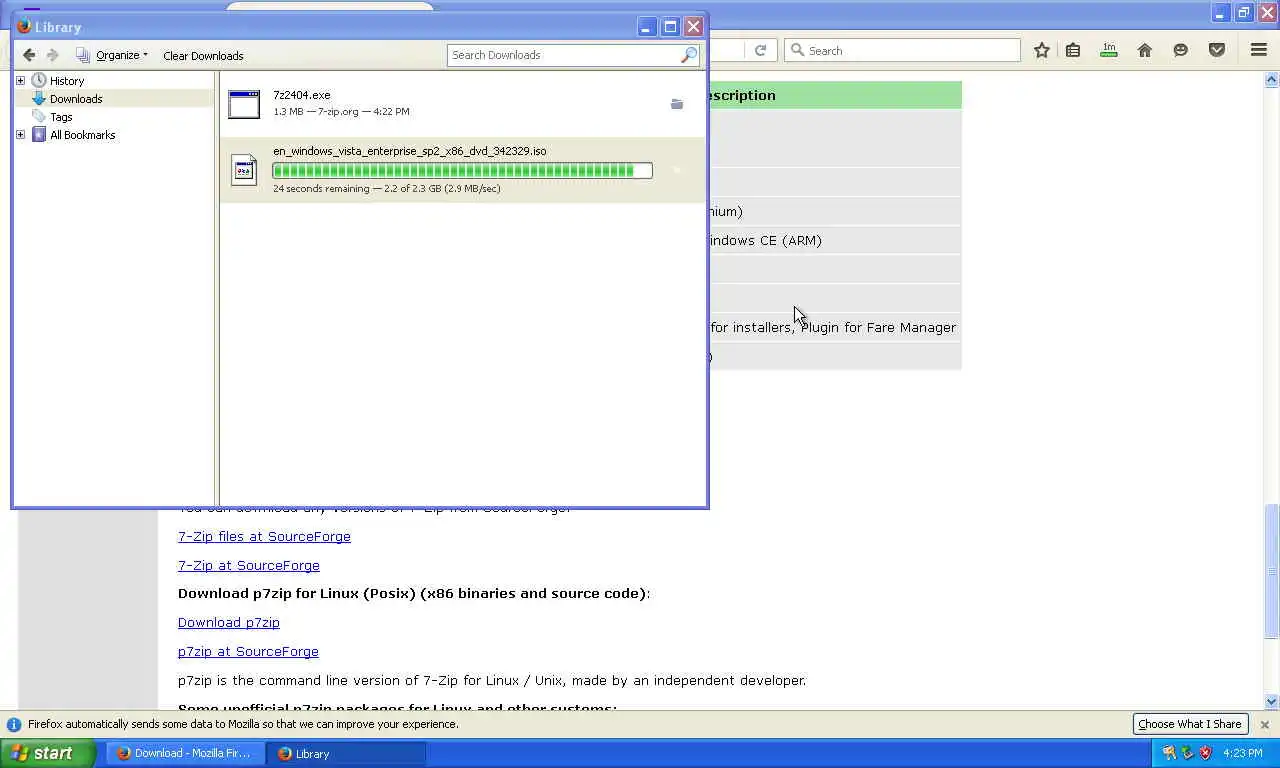Image resolution: width=1280 pixels, height=768 pixels.
Task: Switch to Library taskbar item
Action: pos(347,754)
